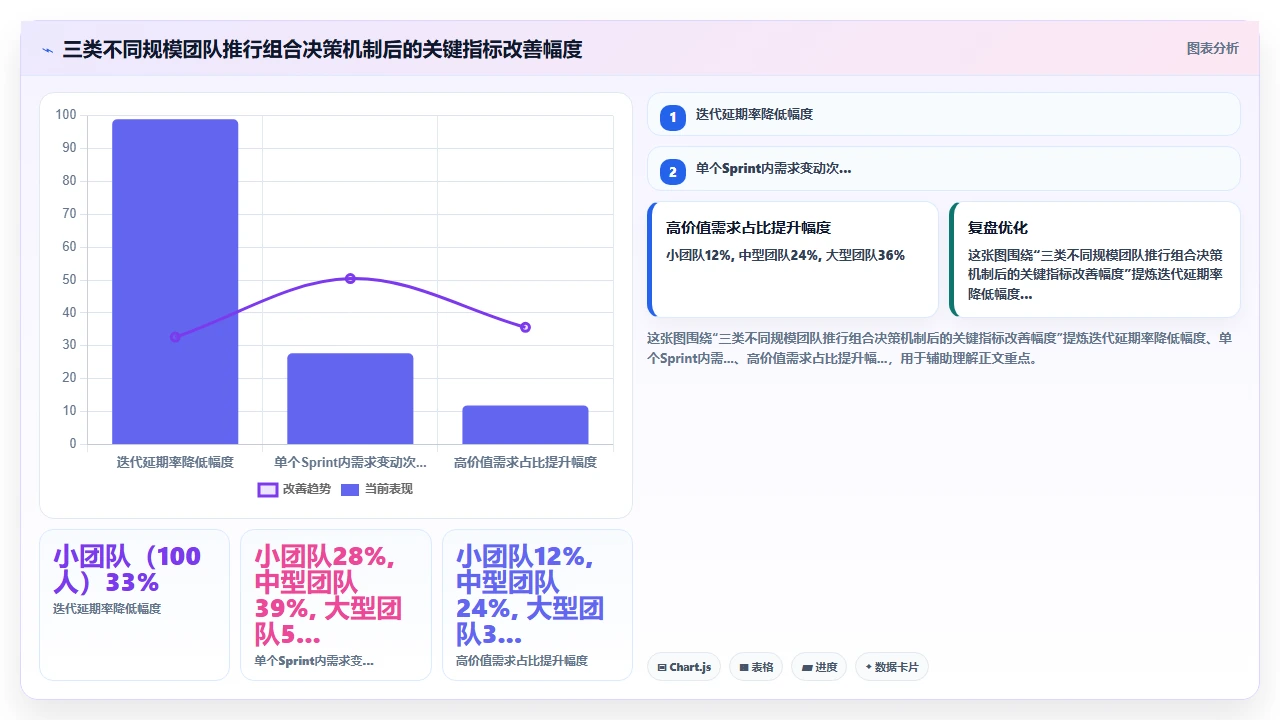Click the x-axis label 迭代延期率降低幅度
The image size is (1280, 720).
(x=175, y=462)
